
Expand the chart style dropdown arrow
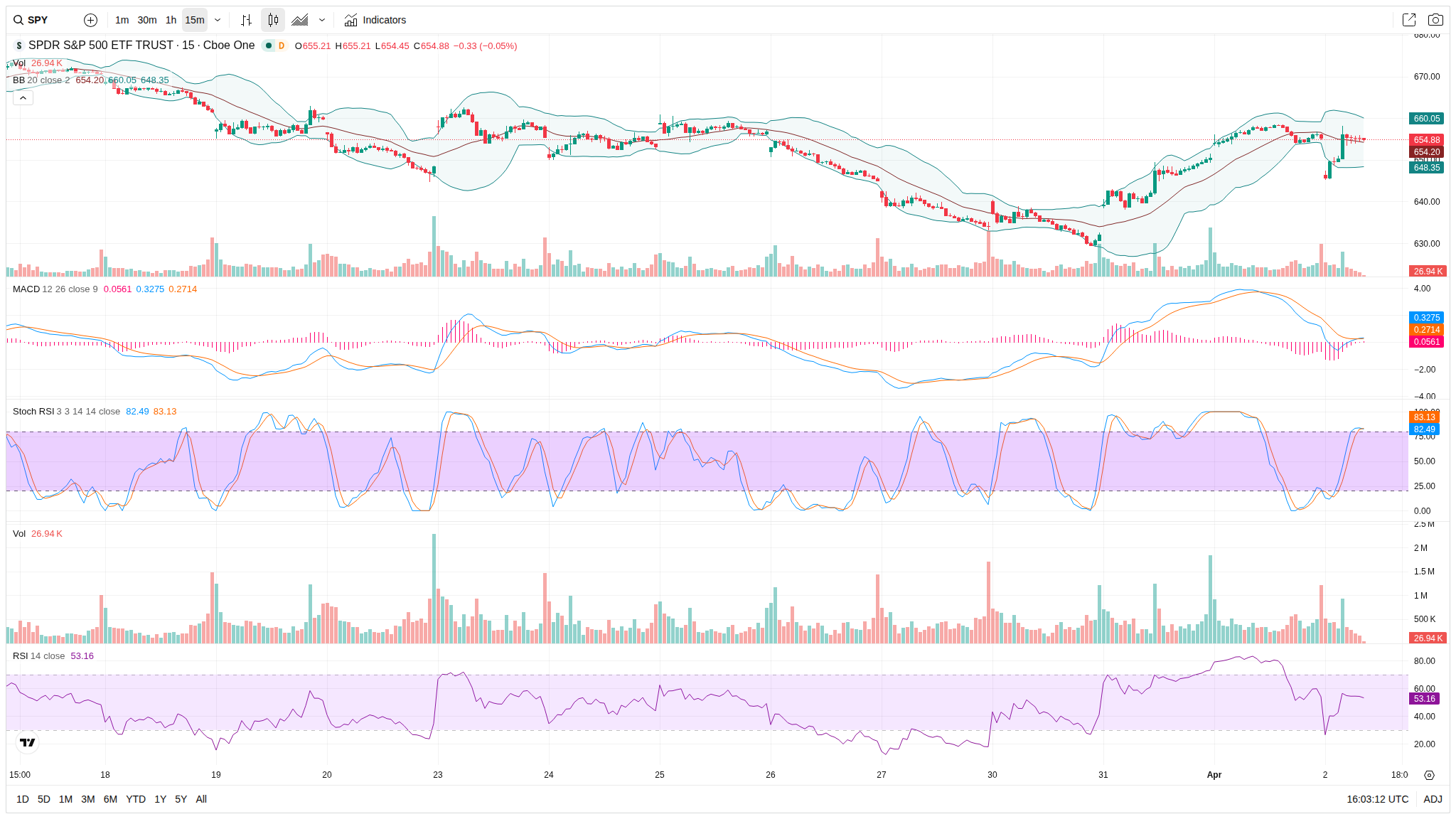tap(322, 20)
